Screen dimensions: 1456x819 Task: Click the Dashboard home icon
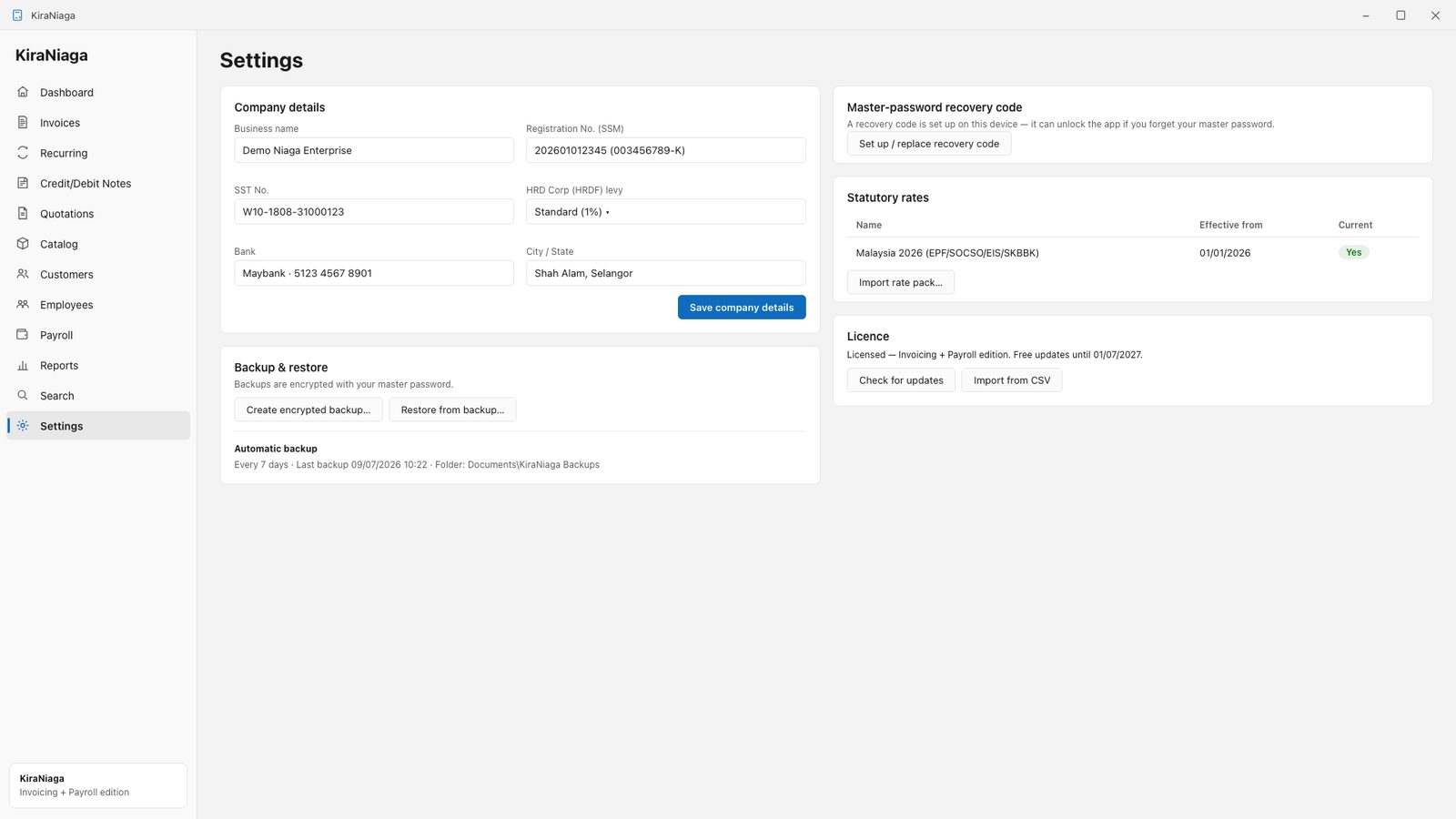(x=23, y=92)
